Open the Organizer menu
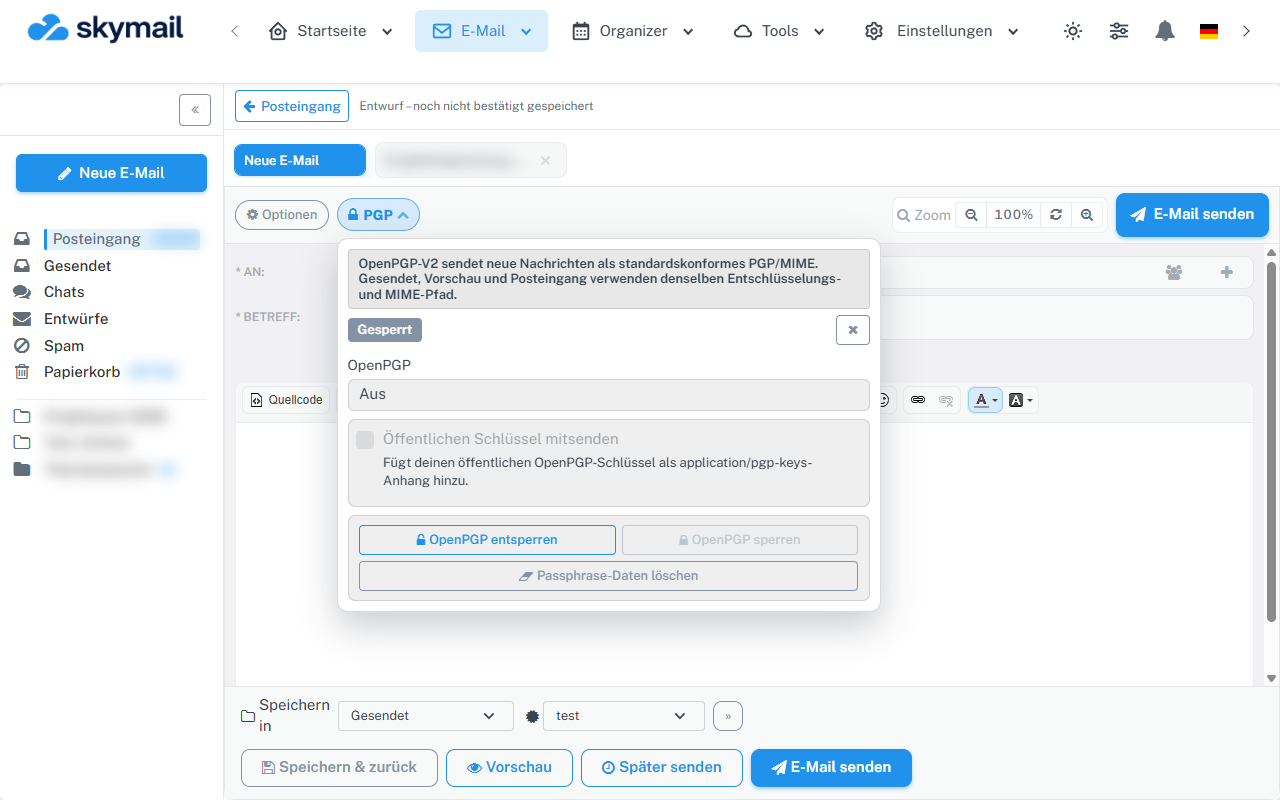The width and height of the screenshot is (1280, 800). click(x=633, y=31)
